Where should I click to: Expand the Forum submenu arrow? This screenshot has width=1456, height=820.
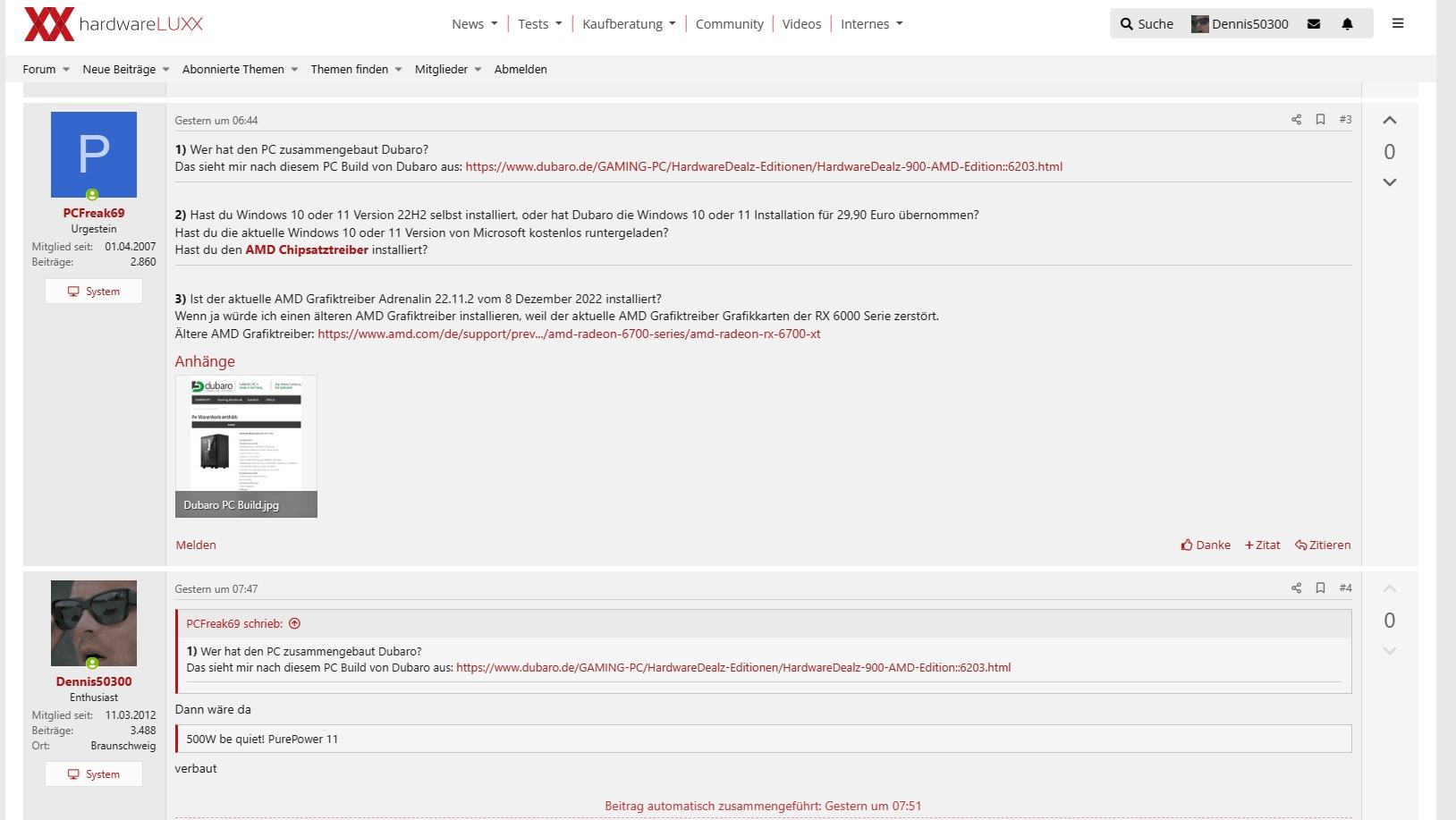click(66, 70)
